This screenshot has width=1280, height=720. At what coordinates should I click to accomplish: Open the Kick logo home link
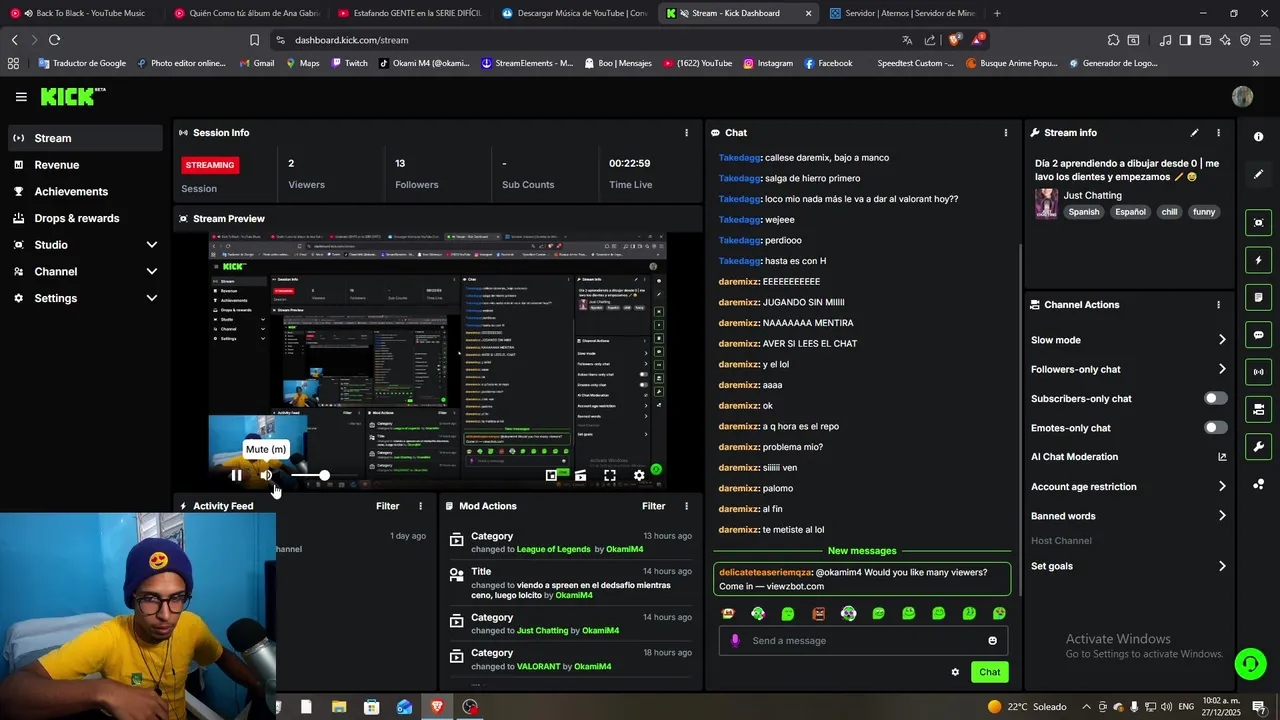(72, 96)
